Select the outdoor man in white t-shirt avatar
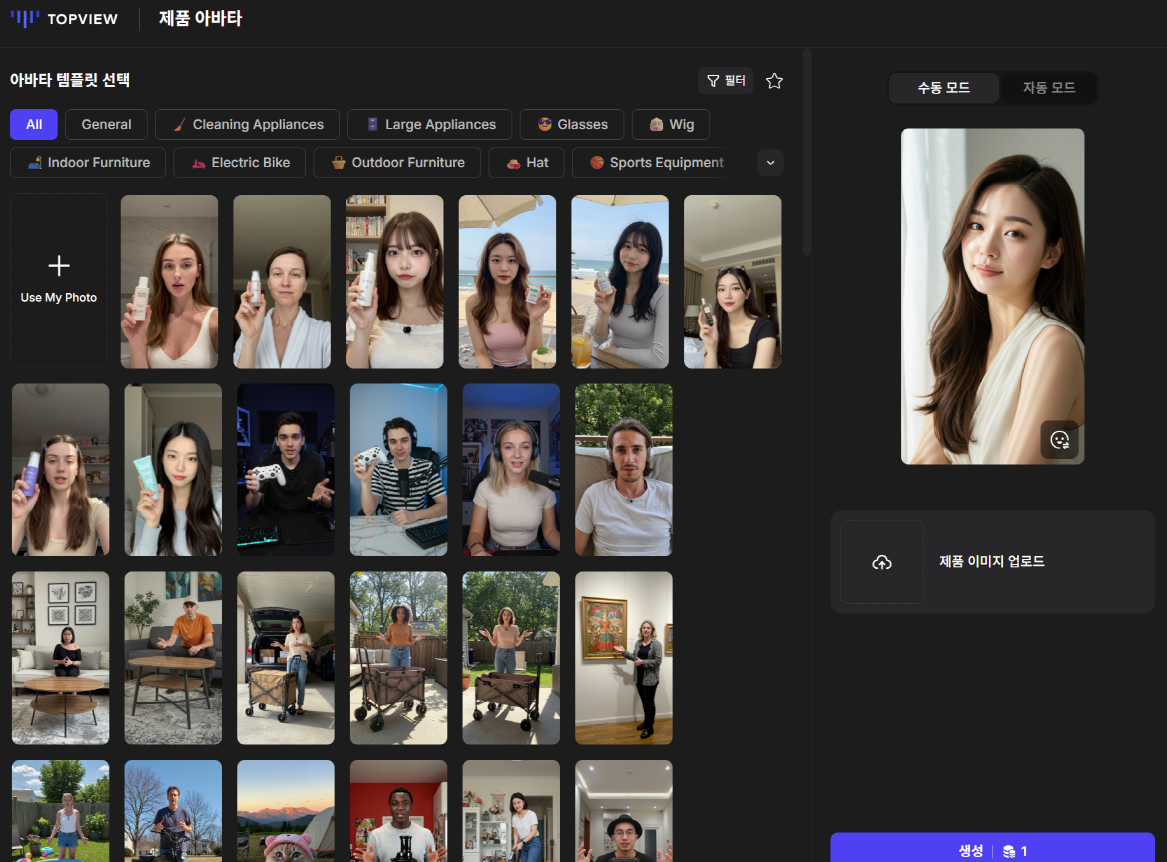 click(x=624, y=470)
